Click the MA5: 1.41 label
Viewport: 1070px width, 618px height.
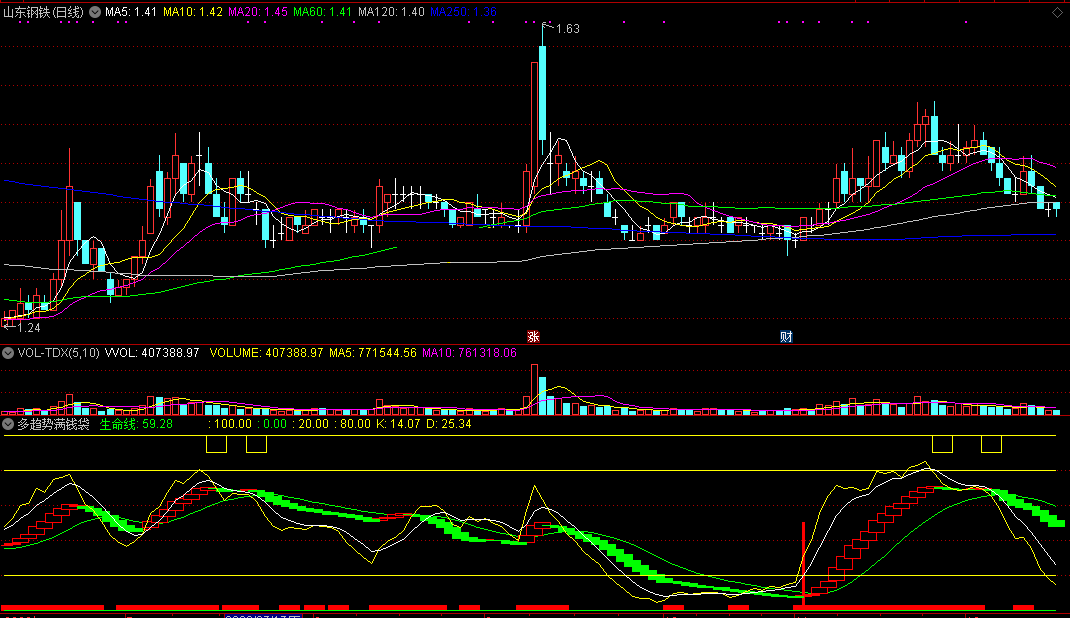(131, 12)
